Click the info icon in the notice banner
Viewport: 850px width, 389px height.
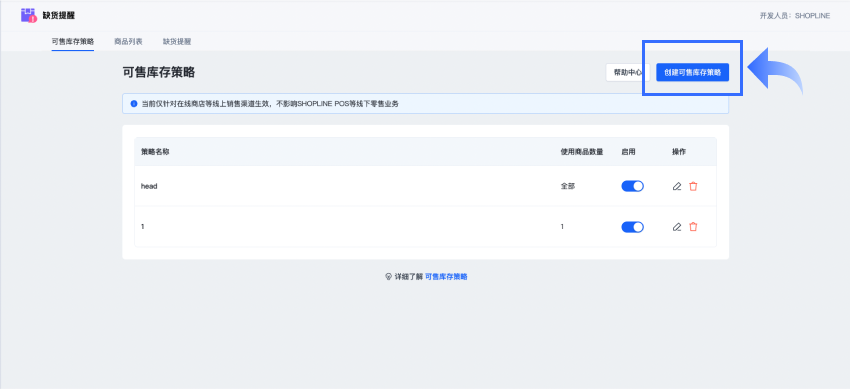(134, 103)
